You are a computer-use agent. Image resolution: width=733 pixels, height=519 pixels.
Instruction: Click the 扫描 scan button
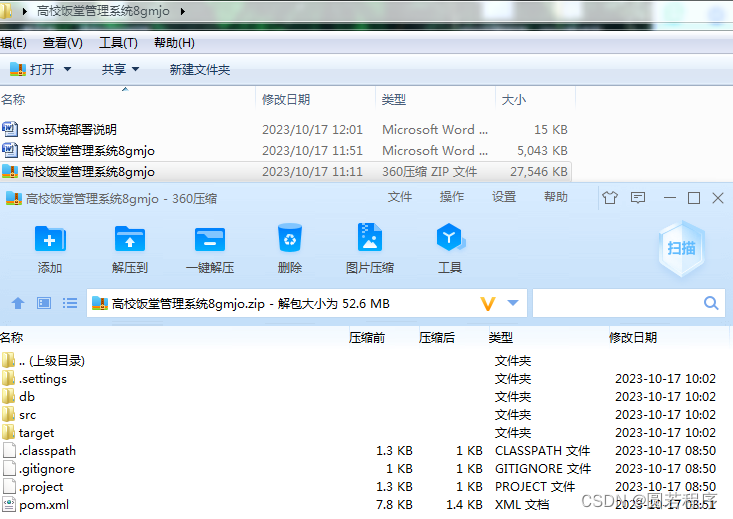click(681, 248)
